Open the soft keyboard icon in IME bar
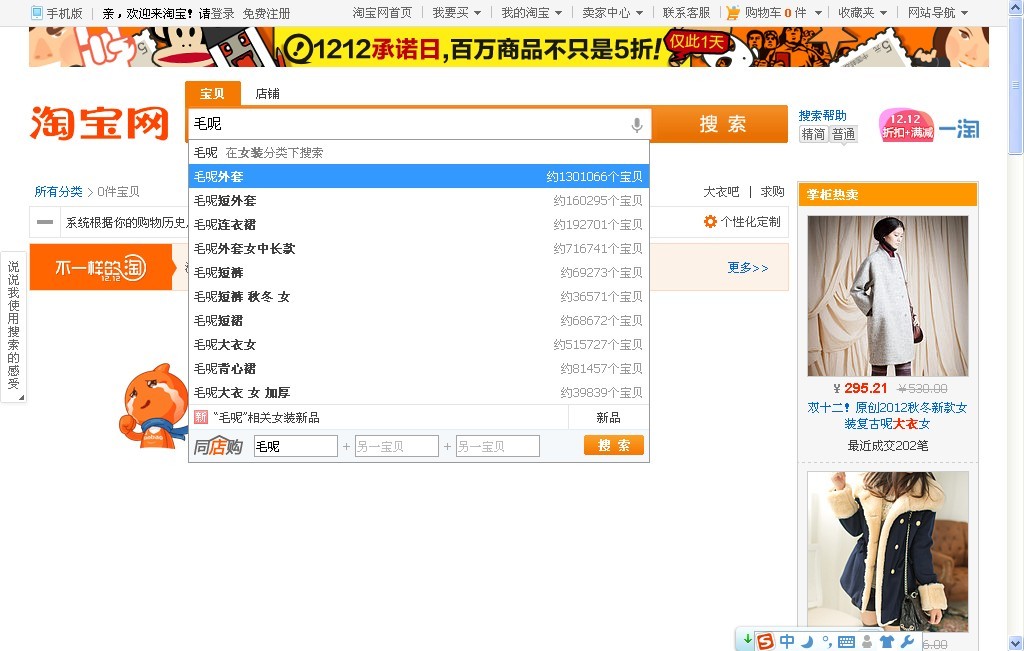Viewport: 1024px width, 651px height. [846, 642]
